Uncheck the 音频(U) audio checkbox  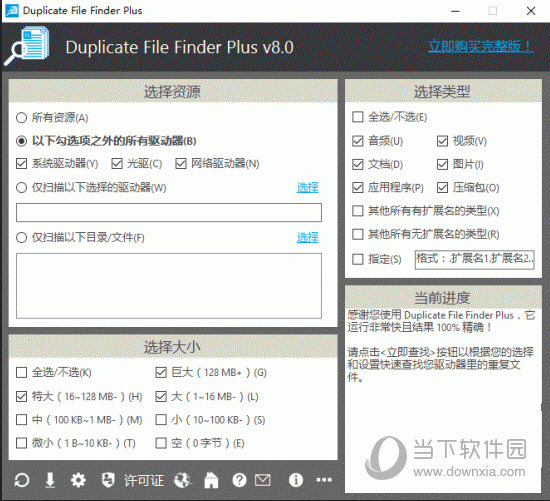[357, 141]
